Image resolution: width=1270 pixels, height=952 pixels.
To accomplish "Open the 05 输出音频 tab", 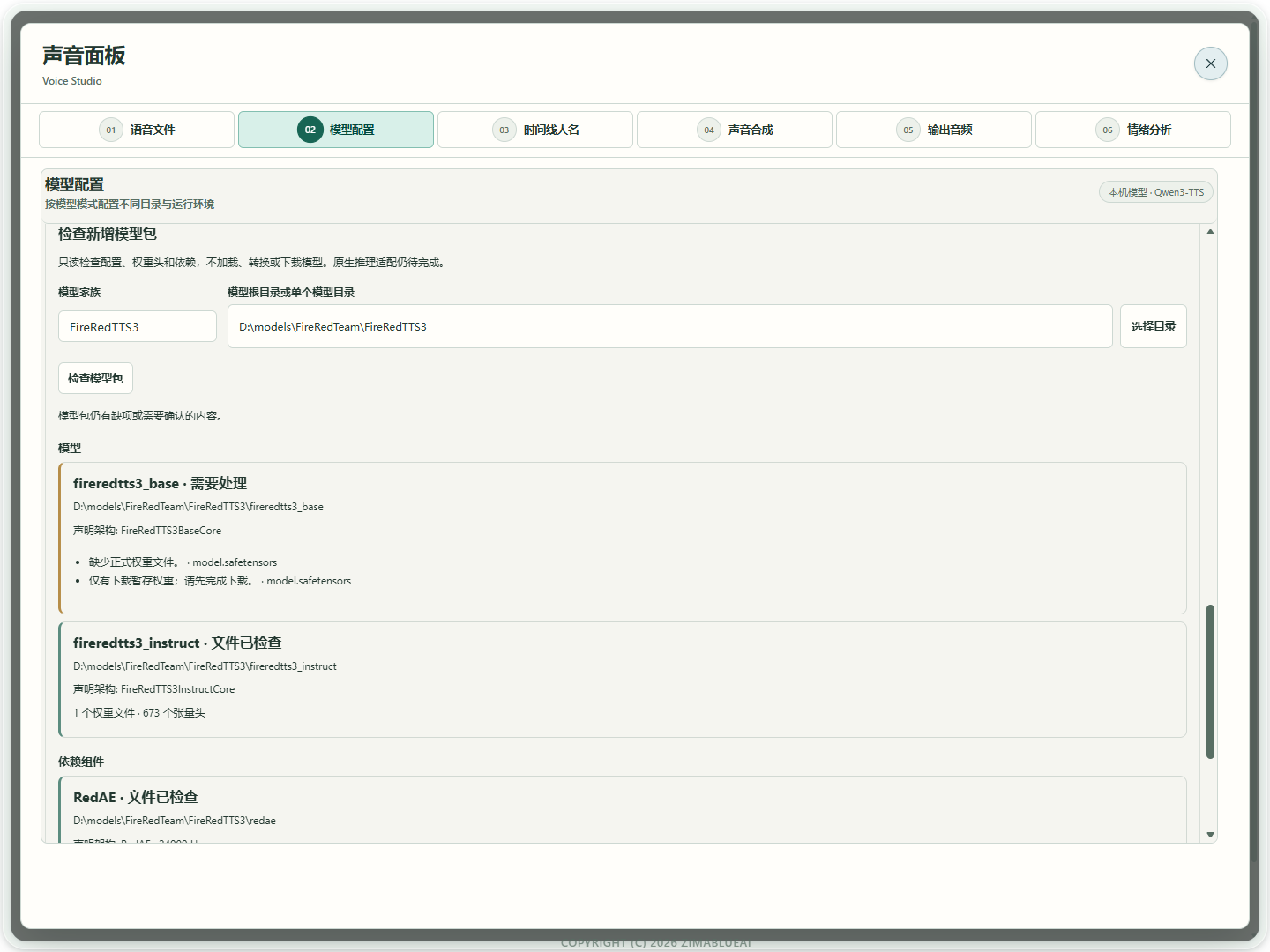I will click(x=934, y=130).
